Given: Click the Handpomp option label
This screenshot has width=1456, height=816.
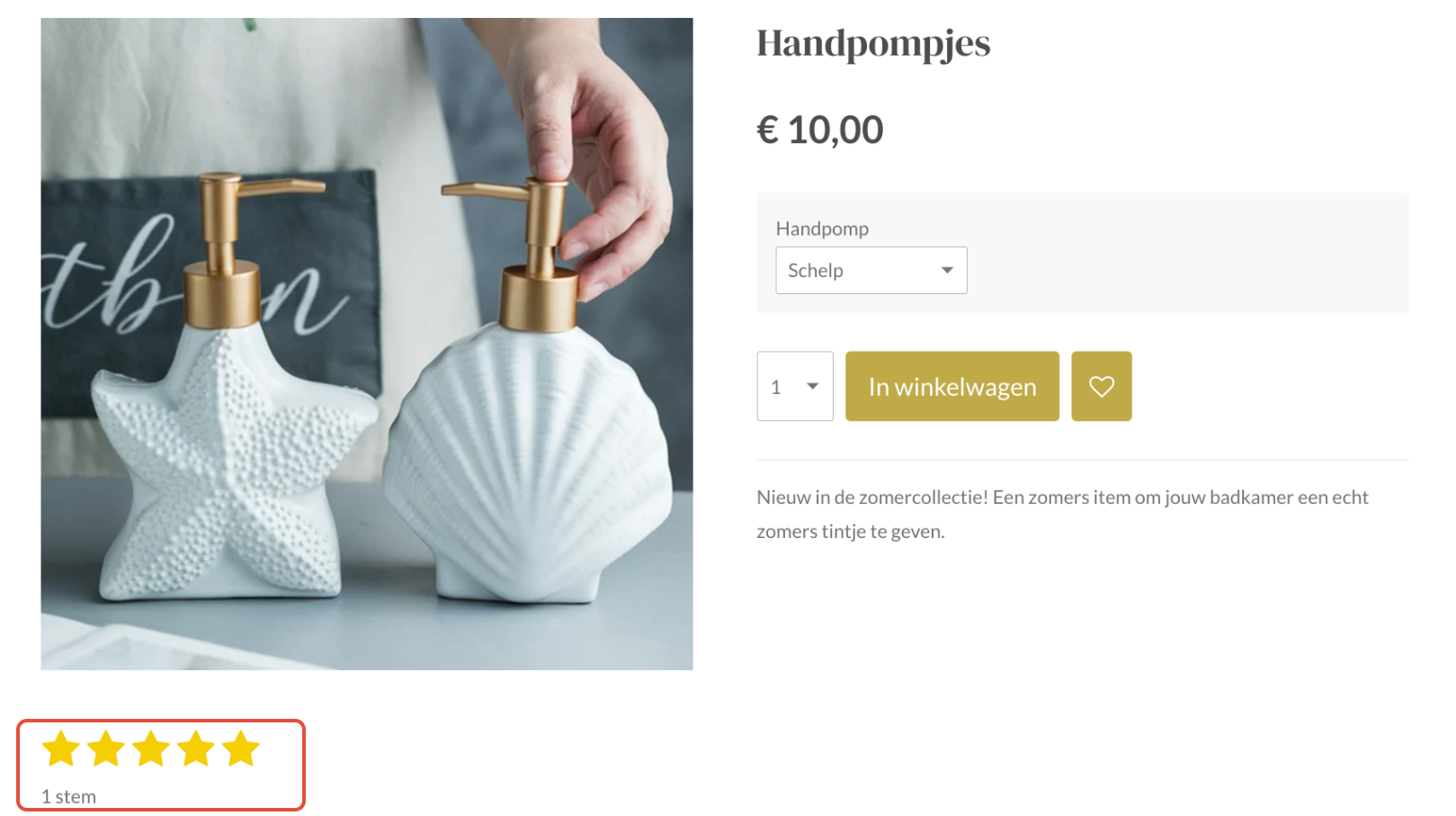Looking at the screenshot, I should [x=822, y=229].
